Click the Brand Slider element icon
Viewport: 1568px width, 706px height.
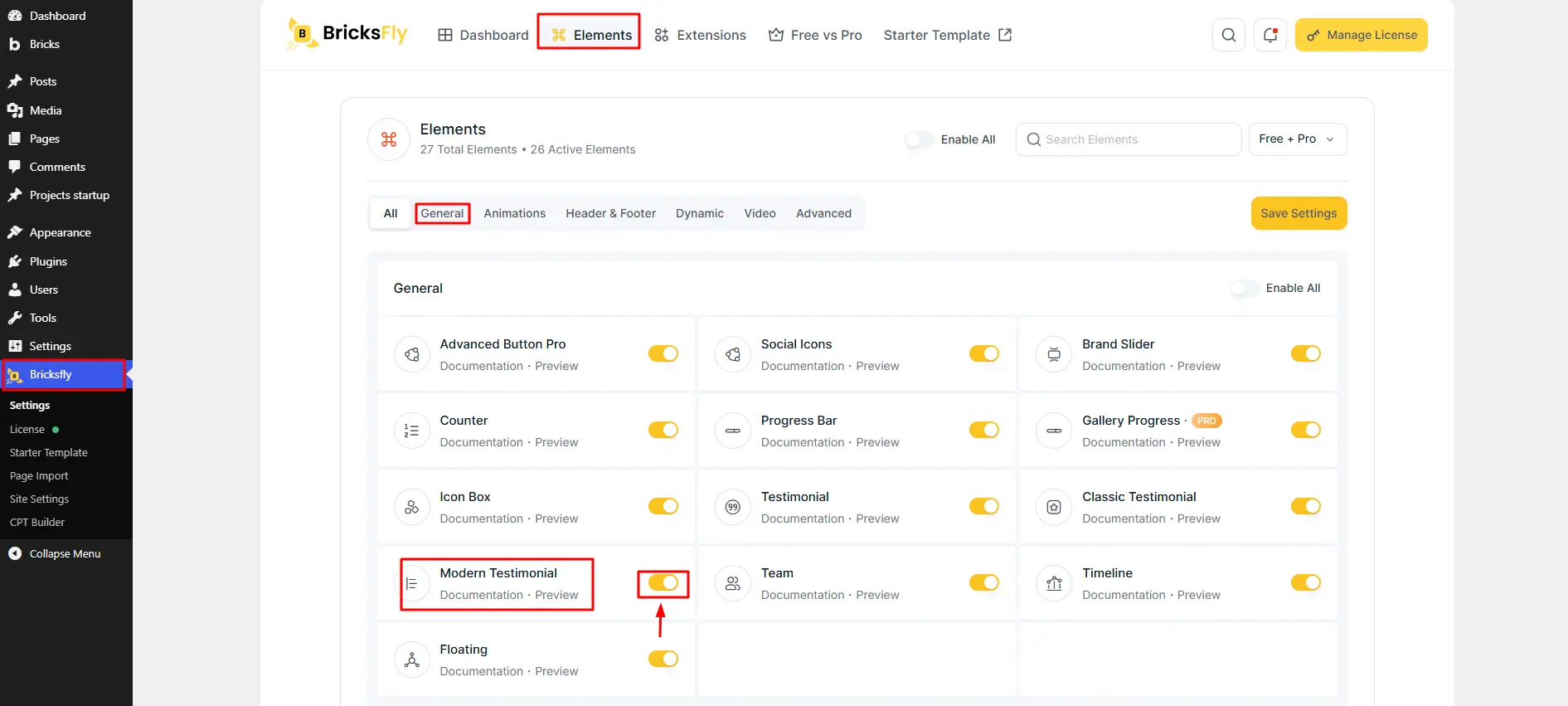coord(1054,354)
